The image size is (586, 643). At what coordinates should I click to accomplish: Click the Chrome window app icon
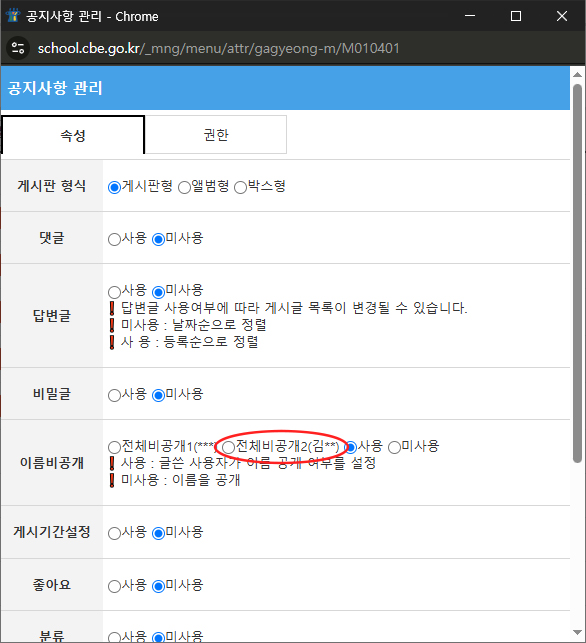[13, 16]
